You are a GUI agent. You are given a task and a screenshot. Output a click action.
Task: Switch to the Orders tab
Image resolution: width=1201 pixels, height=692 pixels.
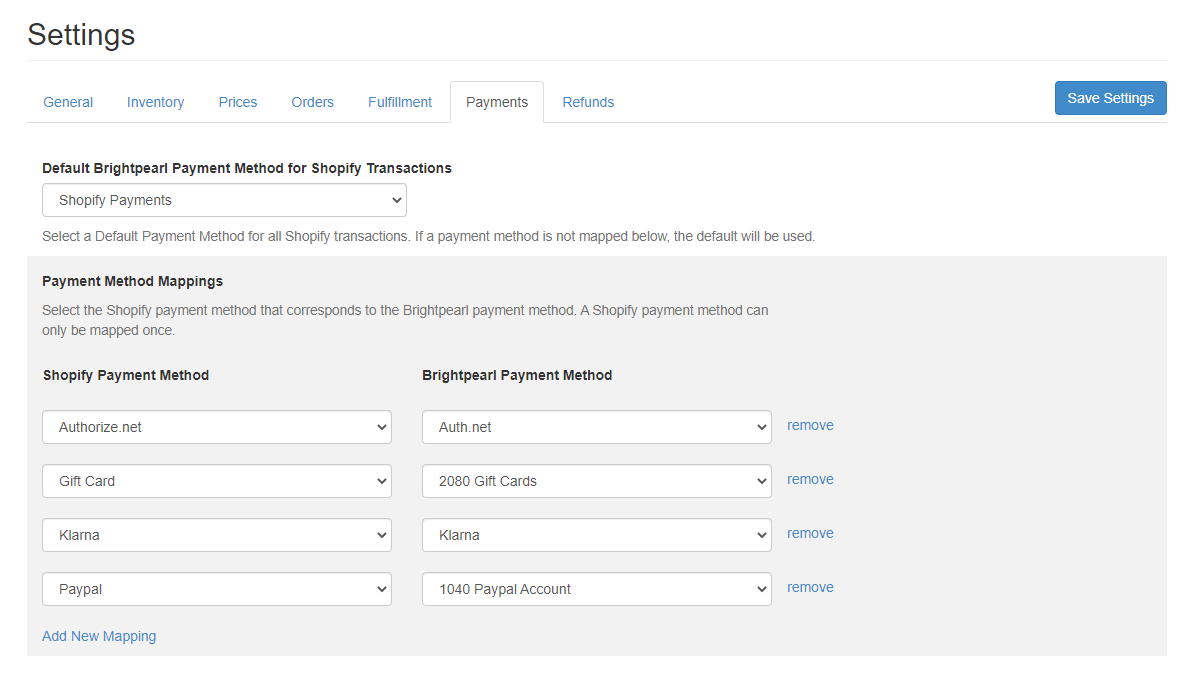[312, 102]
